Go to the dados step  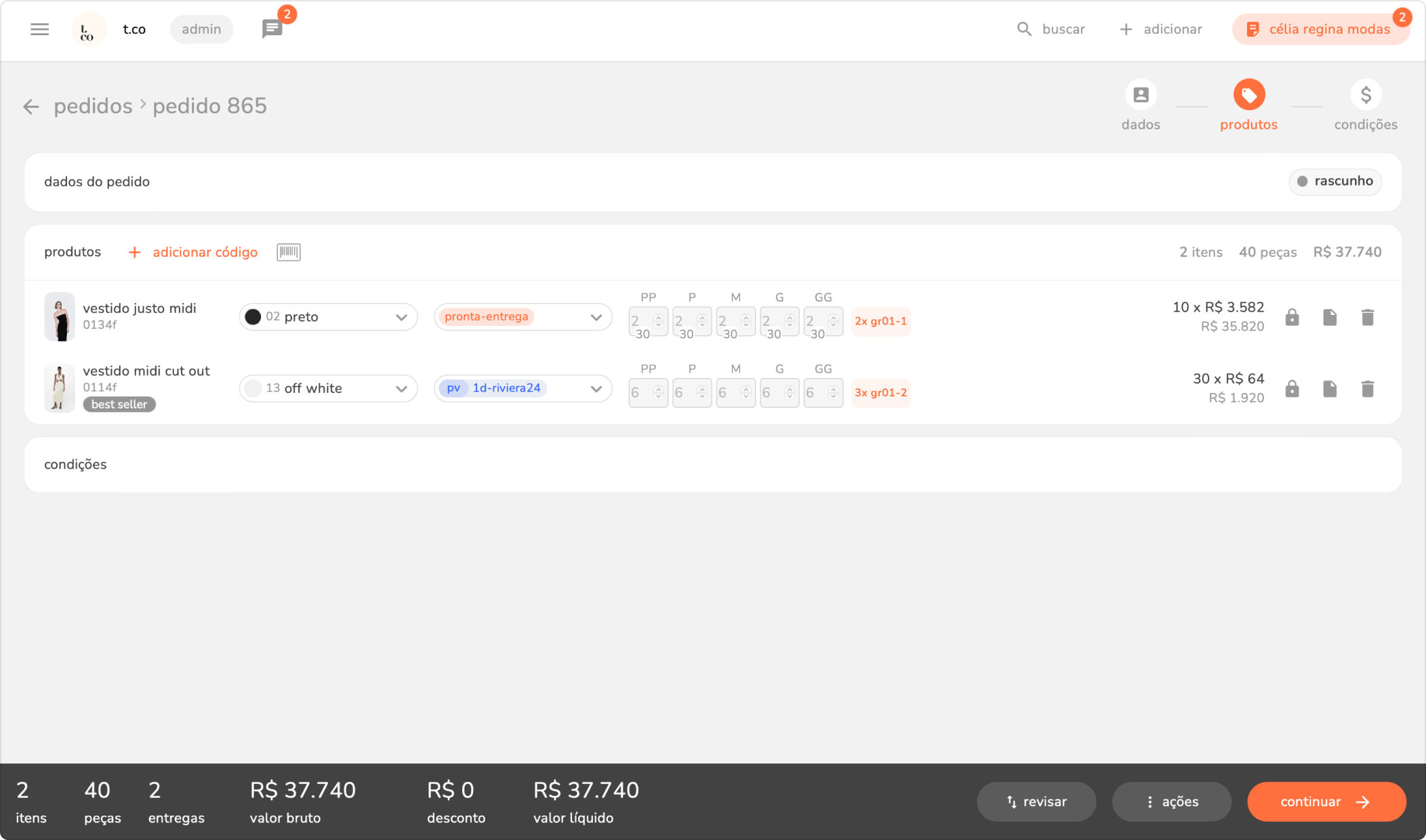tap(1141, 96)
